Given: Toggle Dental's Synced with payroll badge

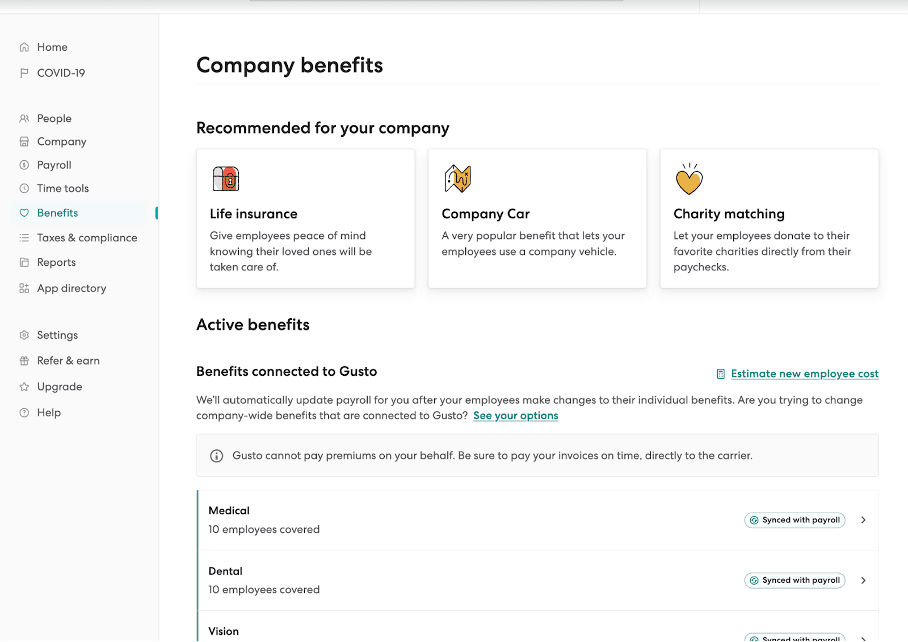Looking at the screenshot, I should (794, 580).
